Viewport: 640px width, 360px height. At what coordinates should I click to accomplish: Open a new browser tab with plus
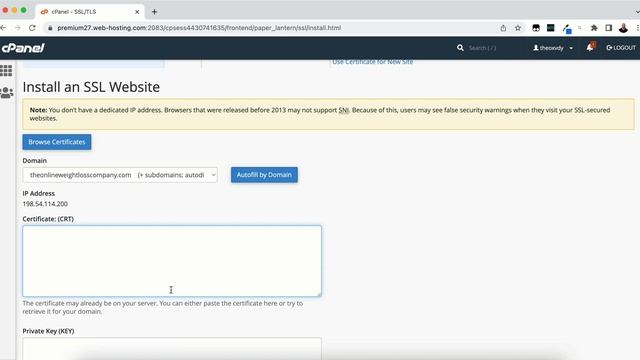coord(154,12)
